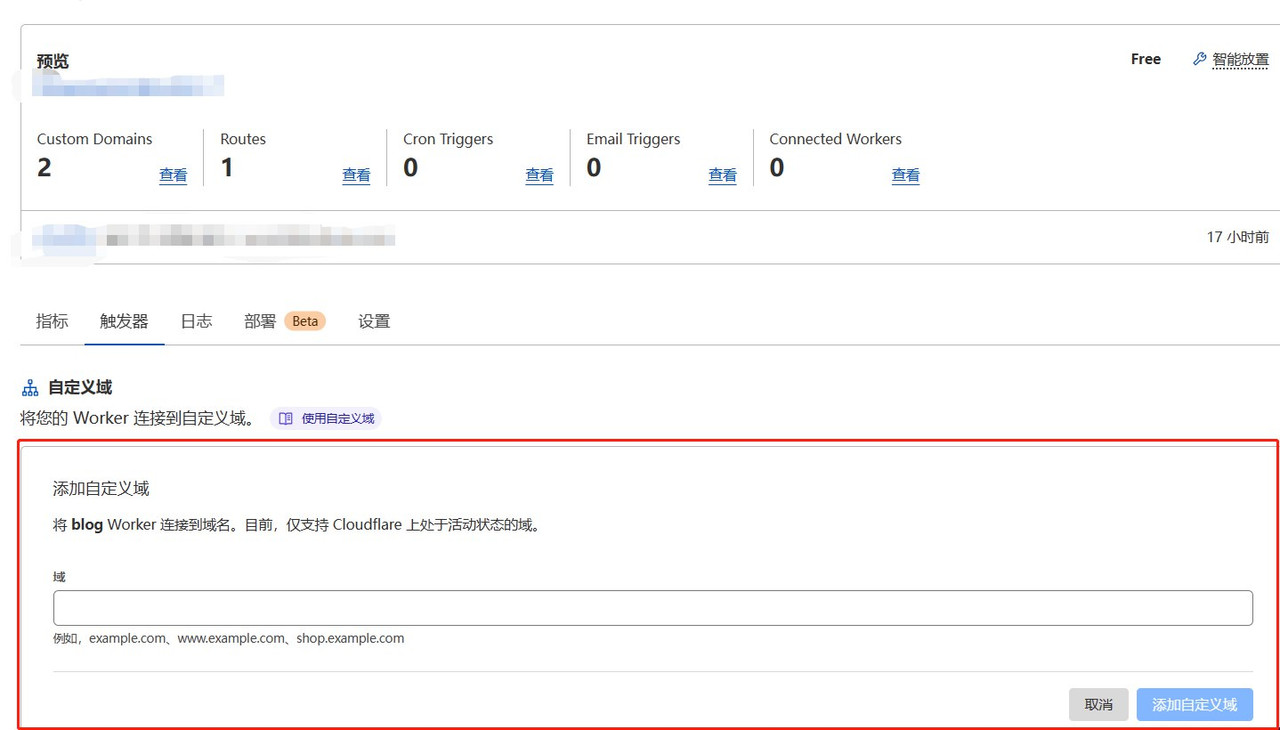This screenshot has height=730, width=1280.
Task: View Email Triggers via its 查看 link
Action: 722,175
